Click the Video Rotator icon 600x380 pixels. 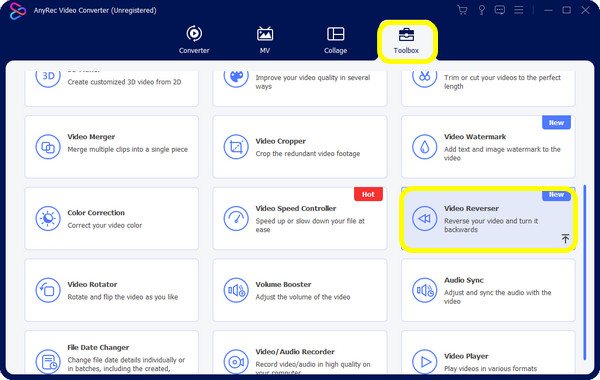click(48, 290)
